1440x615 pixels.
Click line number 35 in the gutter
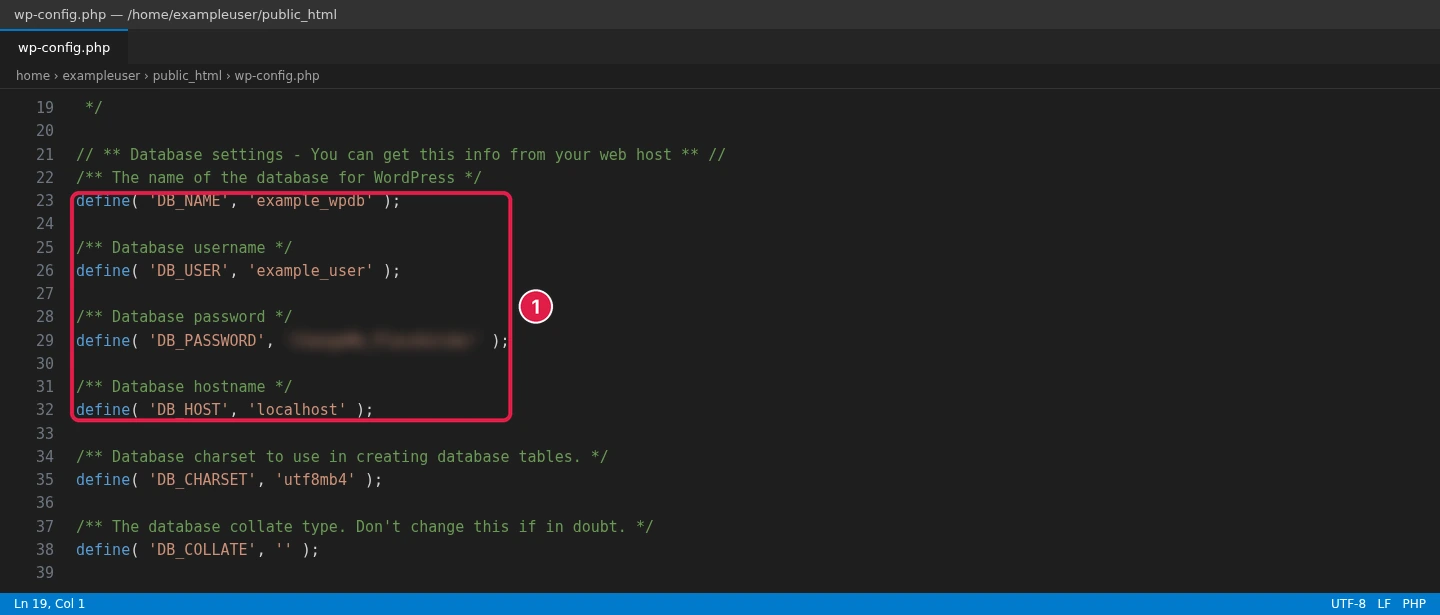[x=45, y=480]
